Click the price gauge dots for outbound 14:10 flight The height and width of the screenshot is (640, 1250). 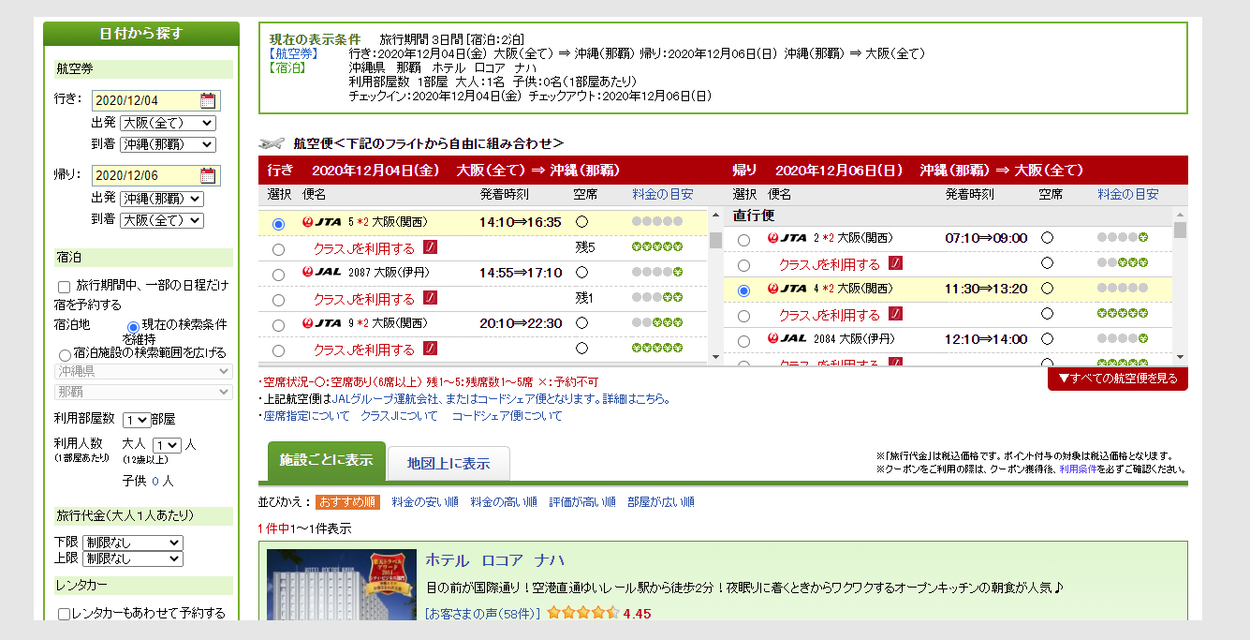(x=657, y=222)
